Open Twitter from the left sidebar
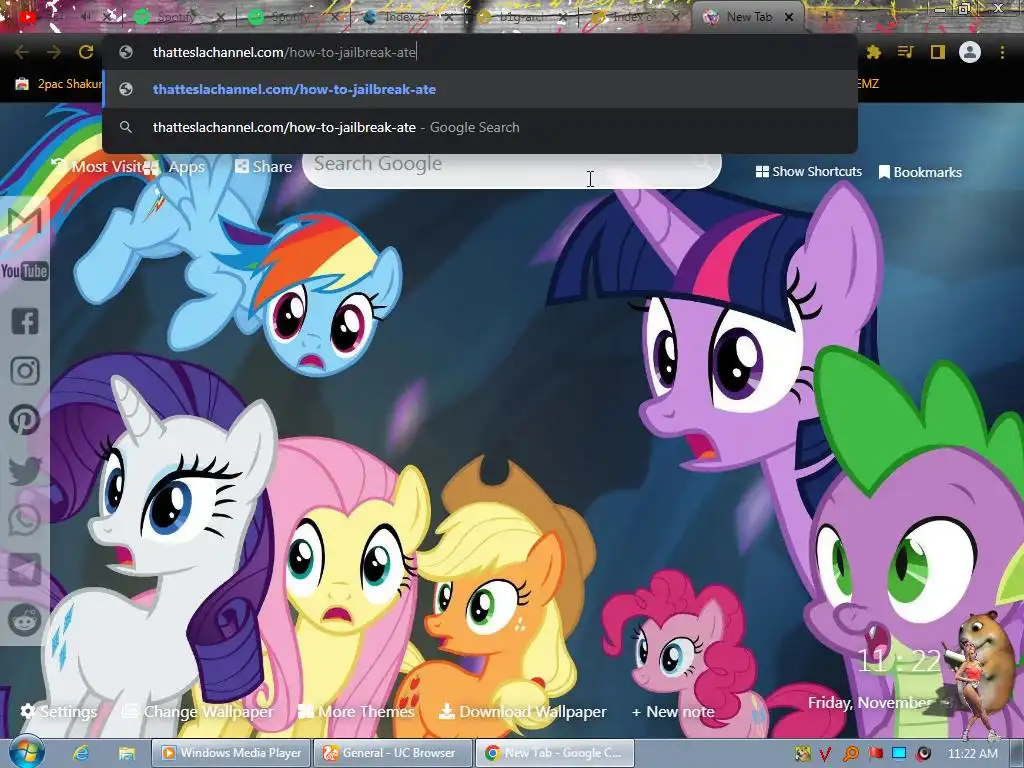Screen dimensions: 1024x768 [25, 471]
